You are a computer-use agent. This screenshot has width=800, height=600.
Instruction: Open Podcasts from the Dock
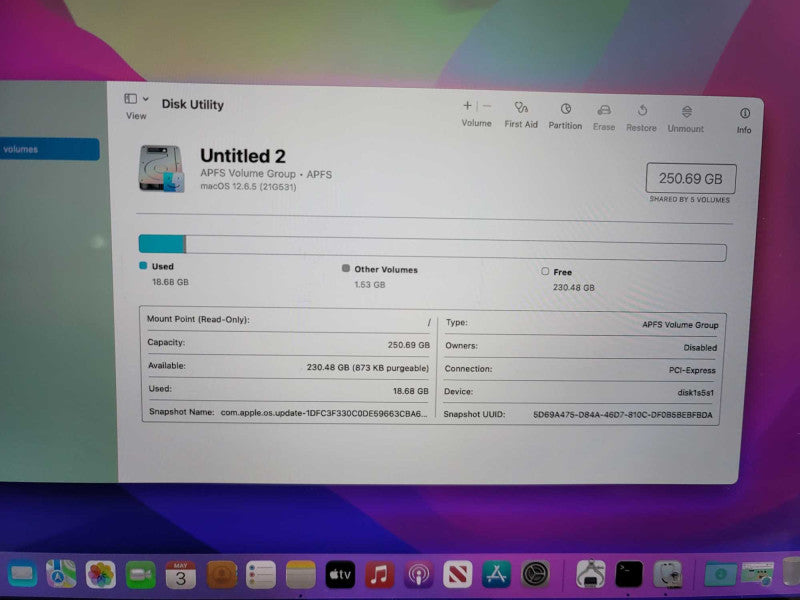(x=419, y=575)
